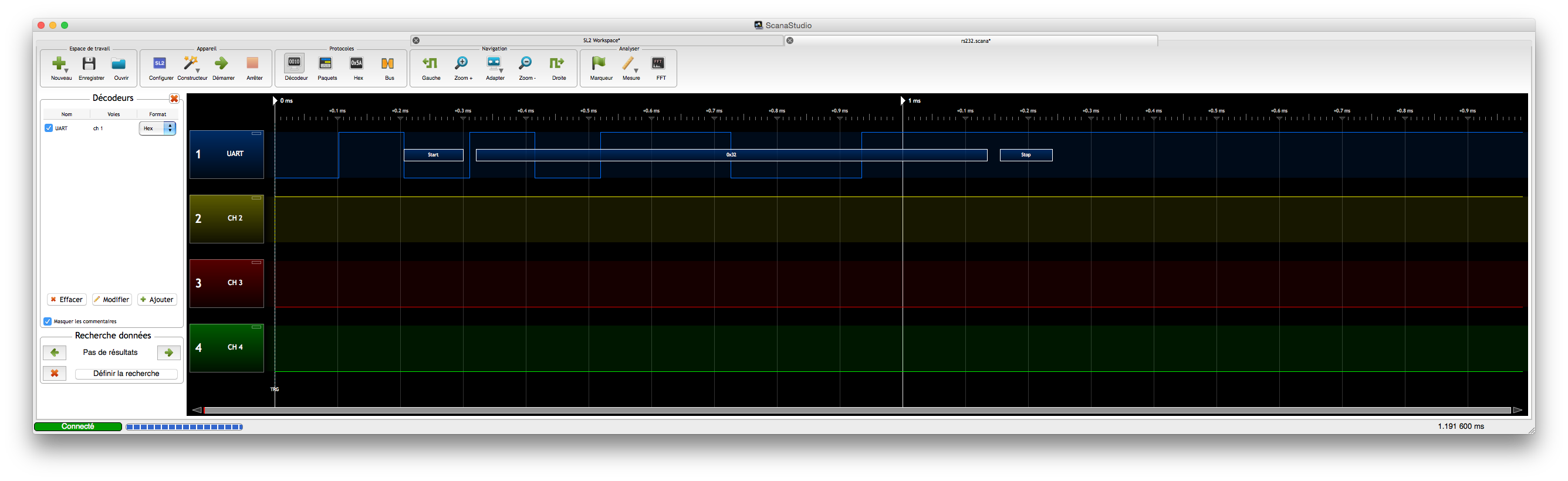This screenshot has width=1568, height=481.
Task: Click the Nouveau workspace icon
Action: tap(60, 65)
